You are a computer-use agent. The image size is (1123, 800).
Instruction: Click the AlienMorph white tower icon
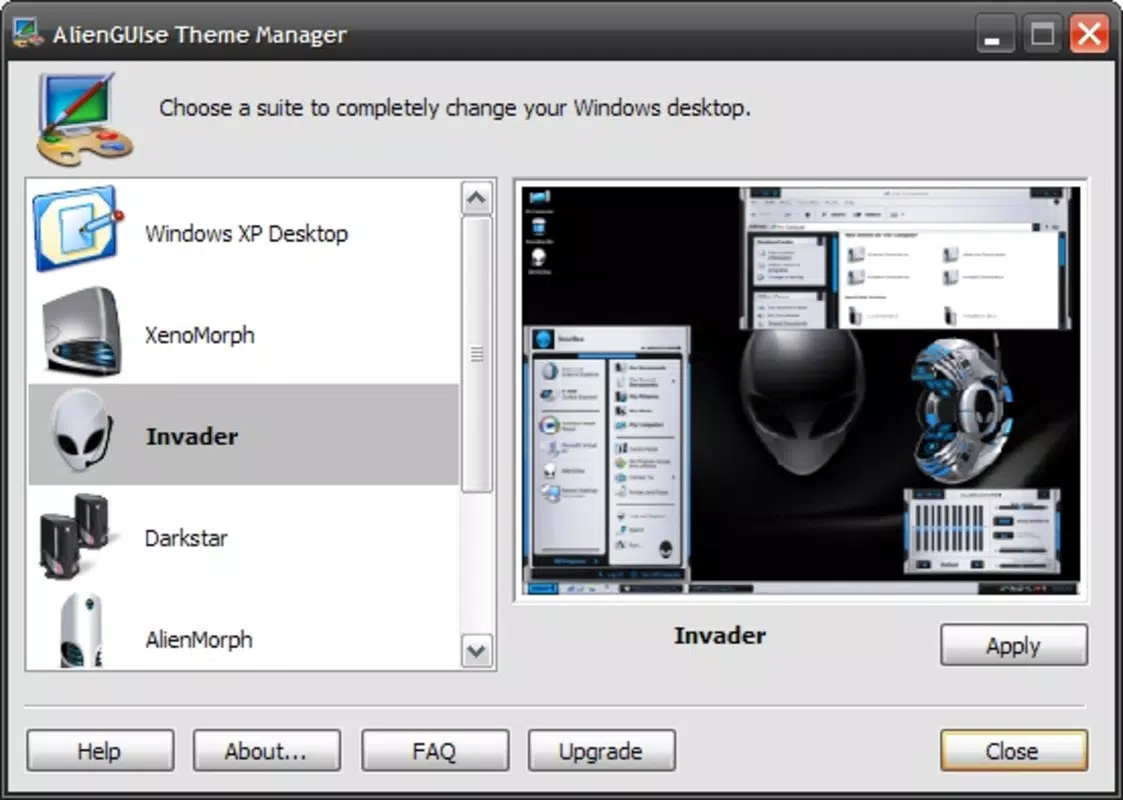click(x=81, y=631)
